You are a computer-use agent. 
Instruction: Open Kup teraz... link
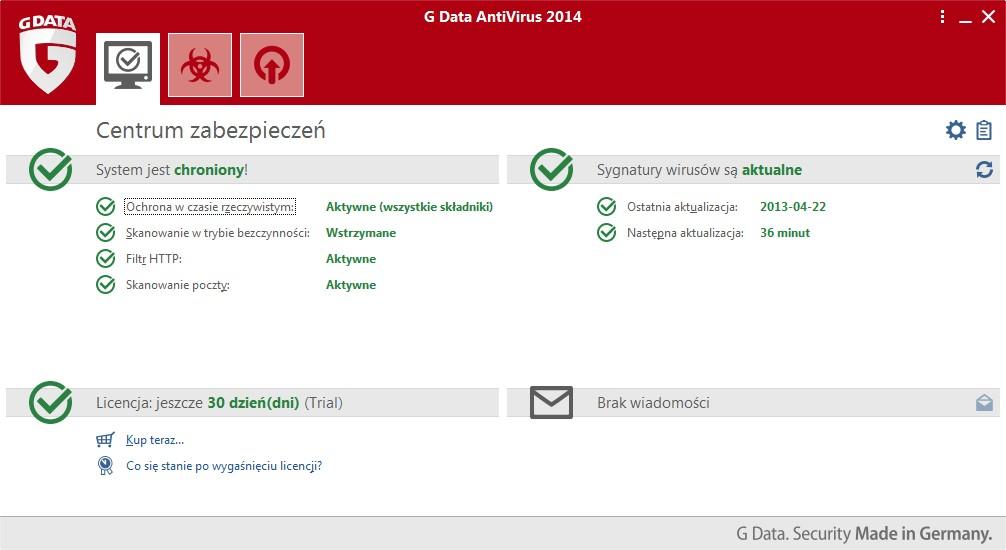click(x=155, y=440)
